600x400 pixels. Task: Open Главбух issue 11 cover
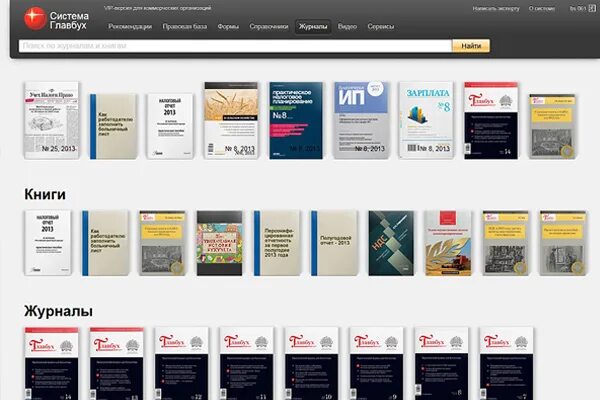(247, 364)
